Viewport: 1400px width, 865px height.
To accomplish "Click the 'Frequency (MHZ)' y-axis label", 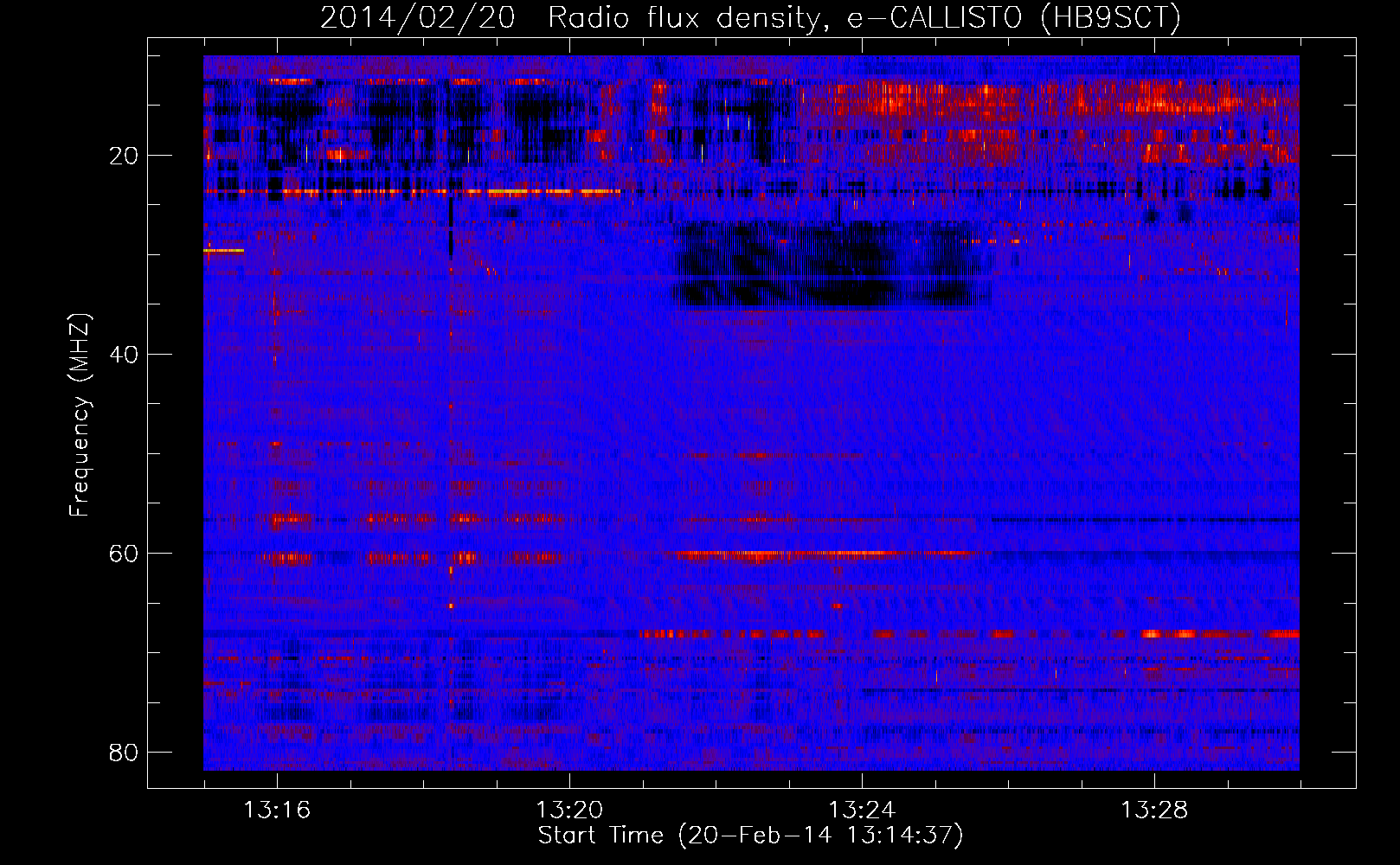I will (x=80, y=415).
